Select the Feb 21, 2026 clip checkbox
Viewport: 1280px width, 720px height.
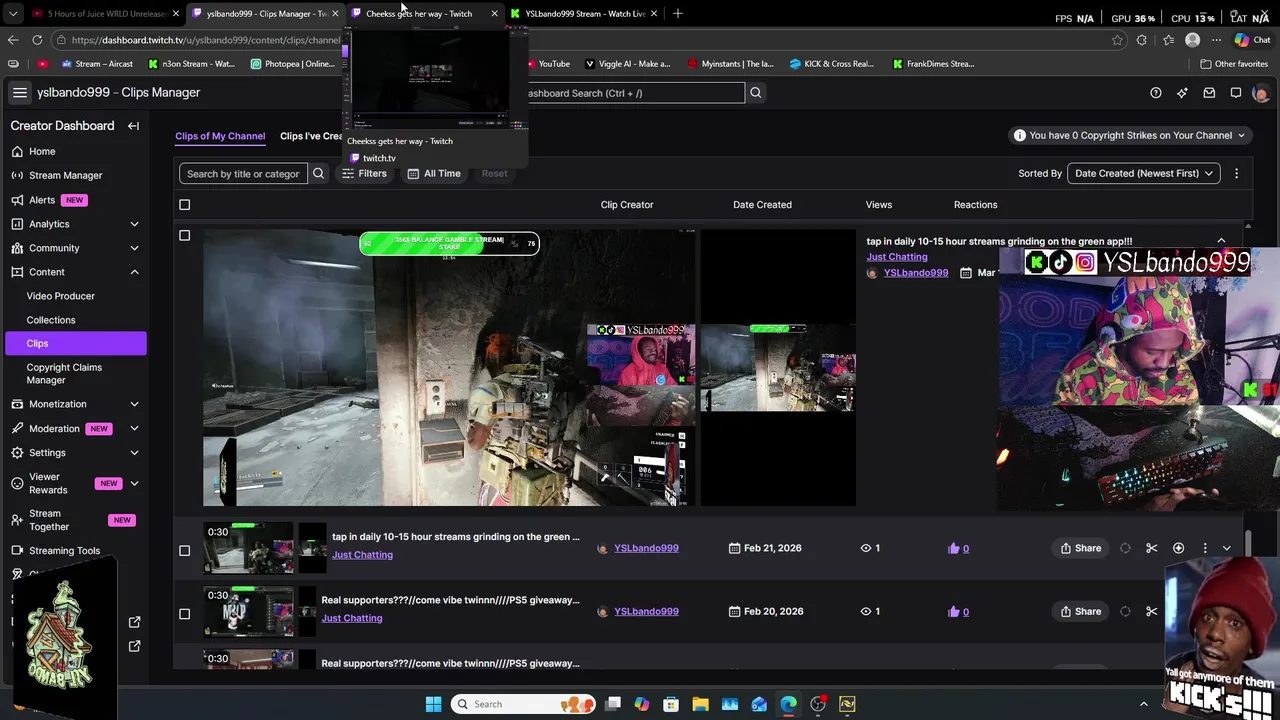[184, 550]
